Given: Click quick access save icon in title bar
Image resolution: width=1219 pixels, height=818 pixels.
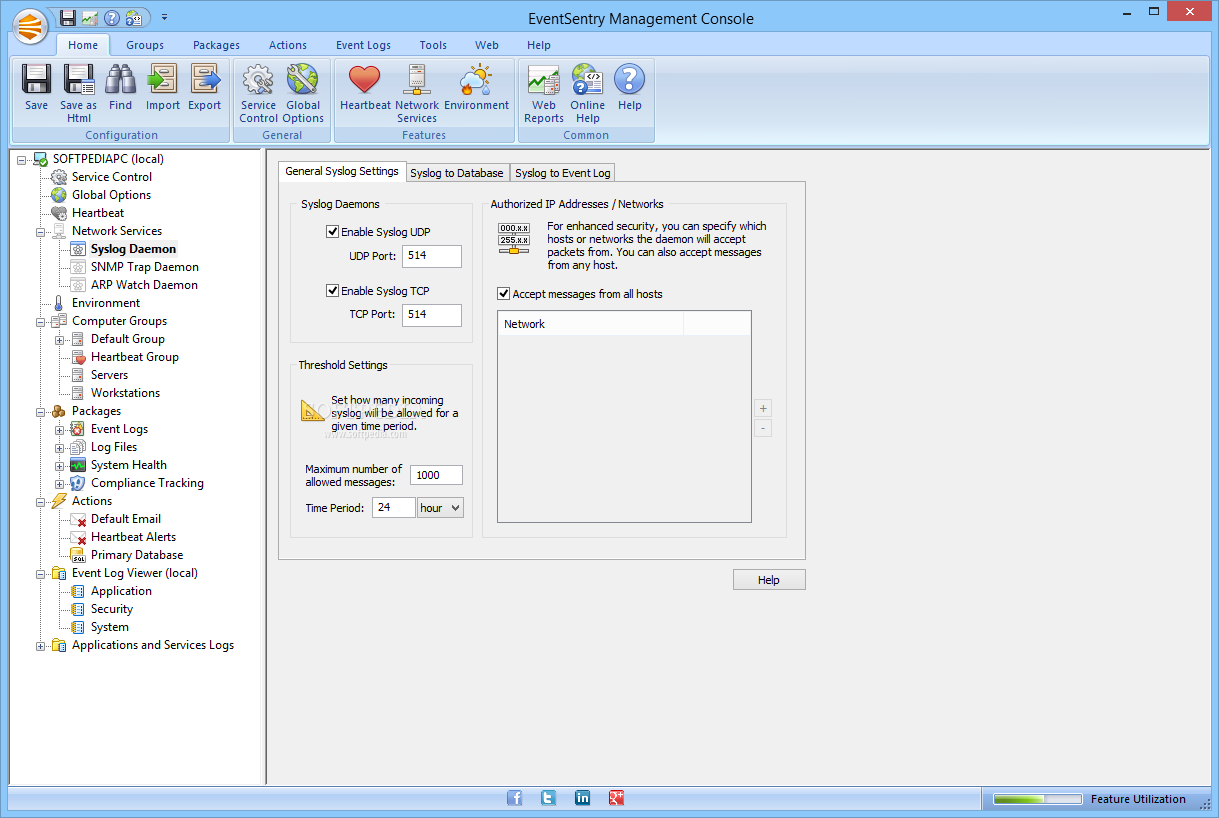Looking at the screenshot, I should pyautogui.click(x=67, y=17).
